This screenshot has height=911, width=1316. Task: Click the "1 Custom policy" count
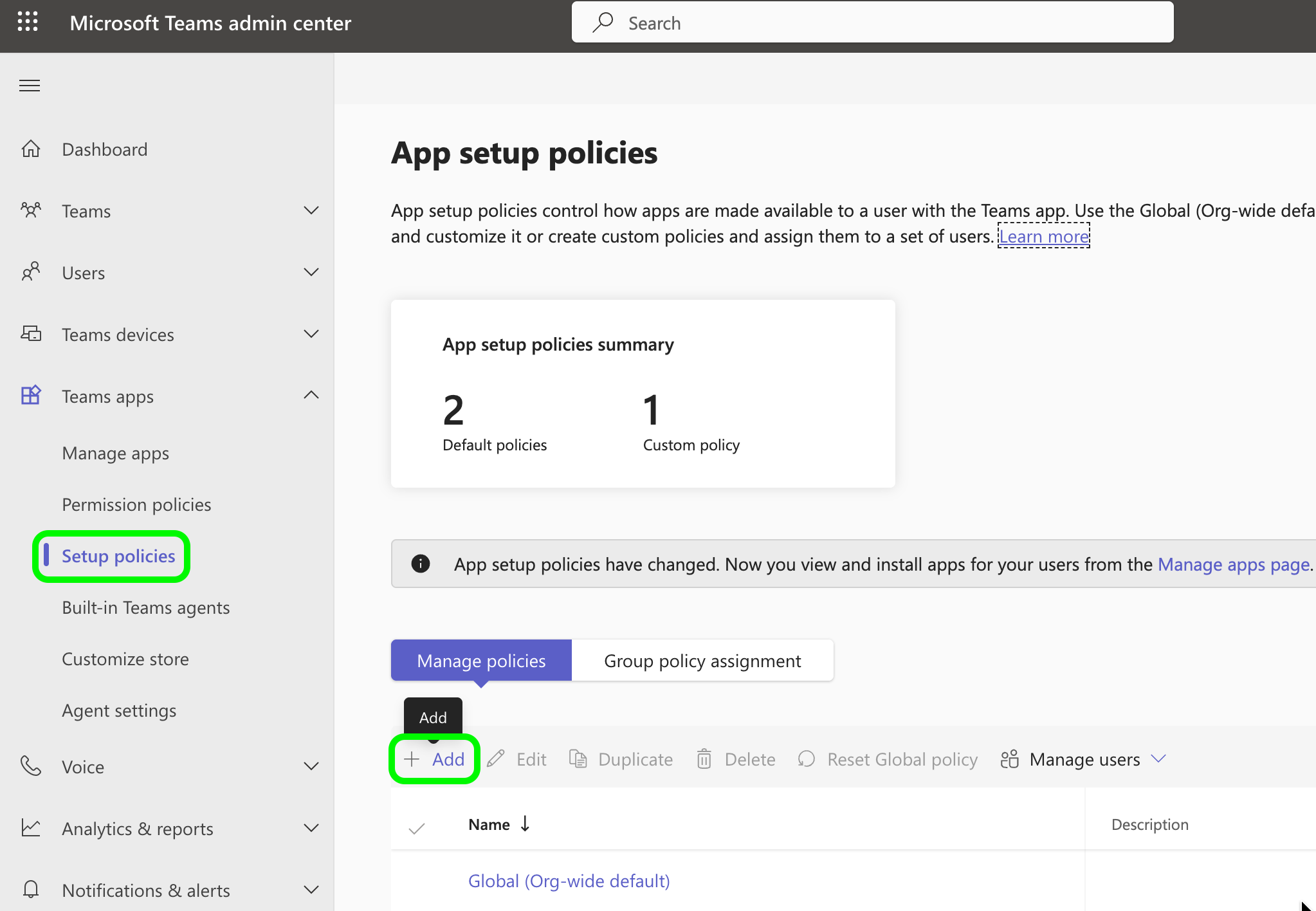pos(691,422)
